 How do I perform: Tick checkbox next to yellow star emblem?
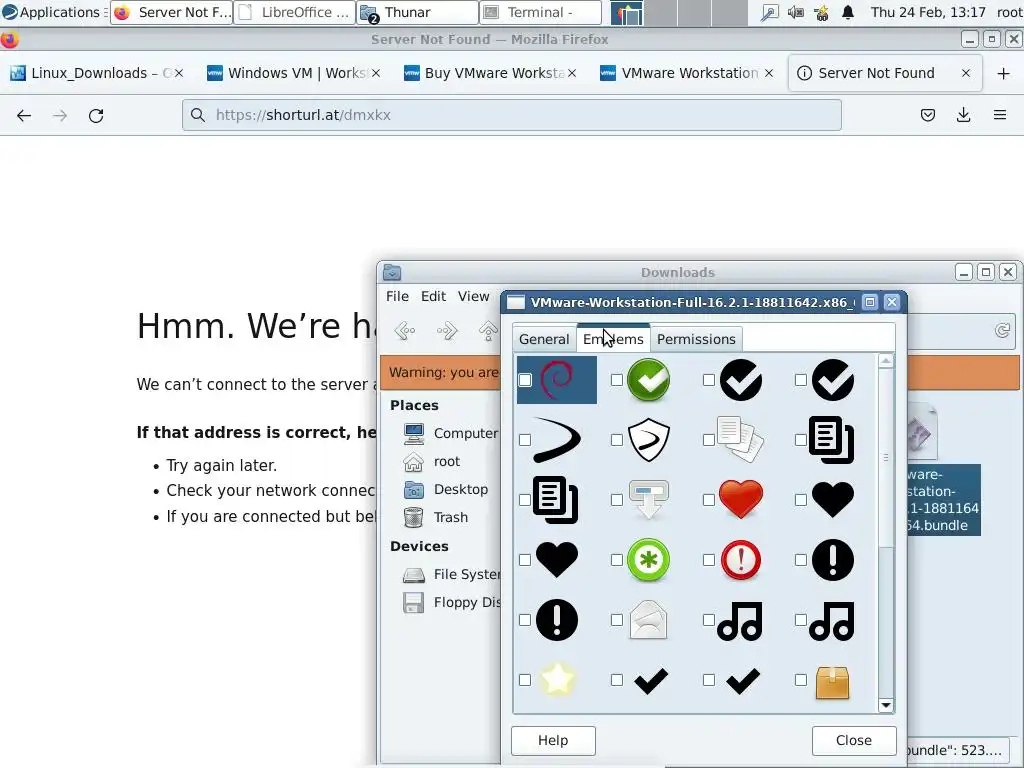(525, 680)
